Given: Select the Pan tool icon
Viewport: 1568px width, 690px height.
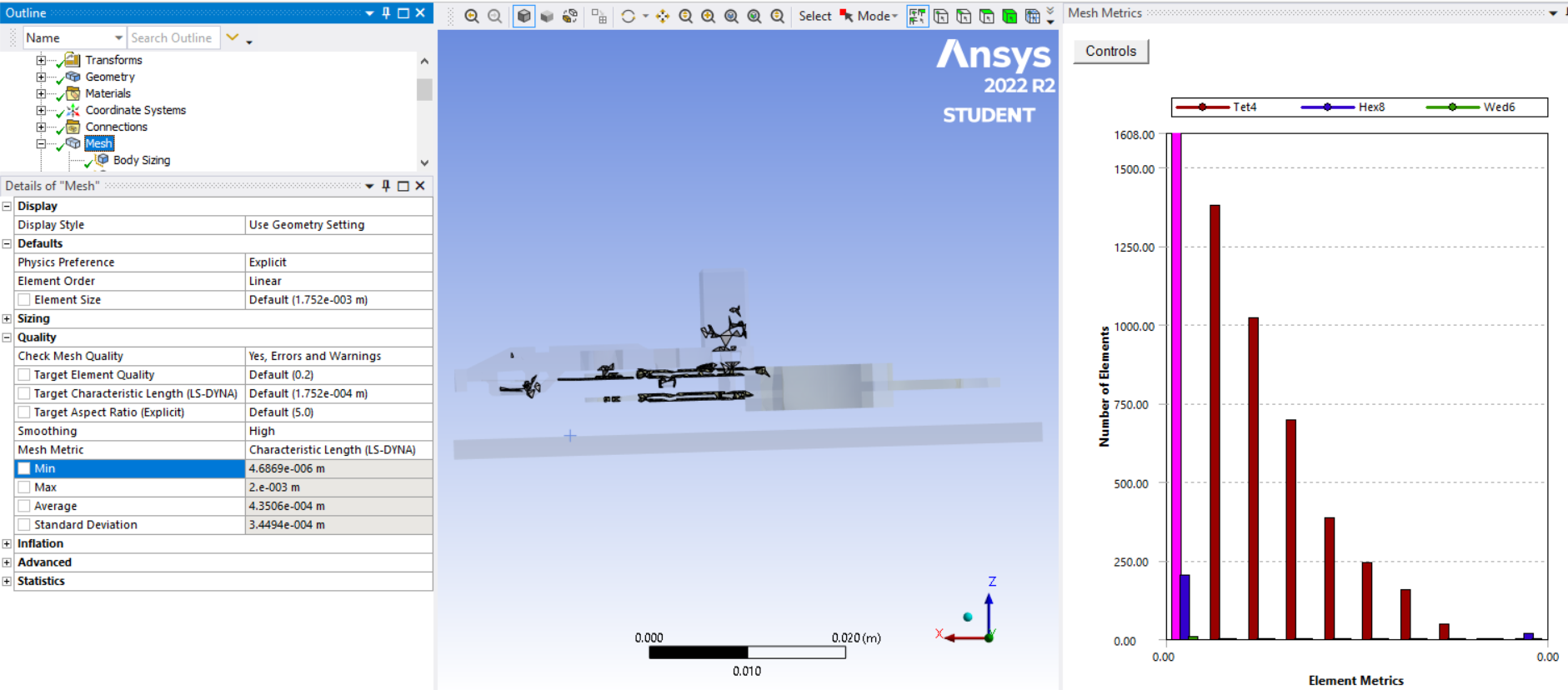Looking at the screenshot, I should coord(663,16).
